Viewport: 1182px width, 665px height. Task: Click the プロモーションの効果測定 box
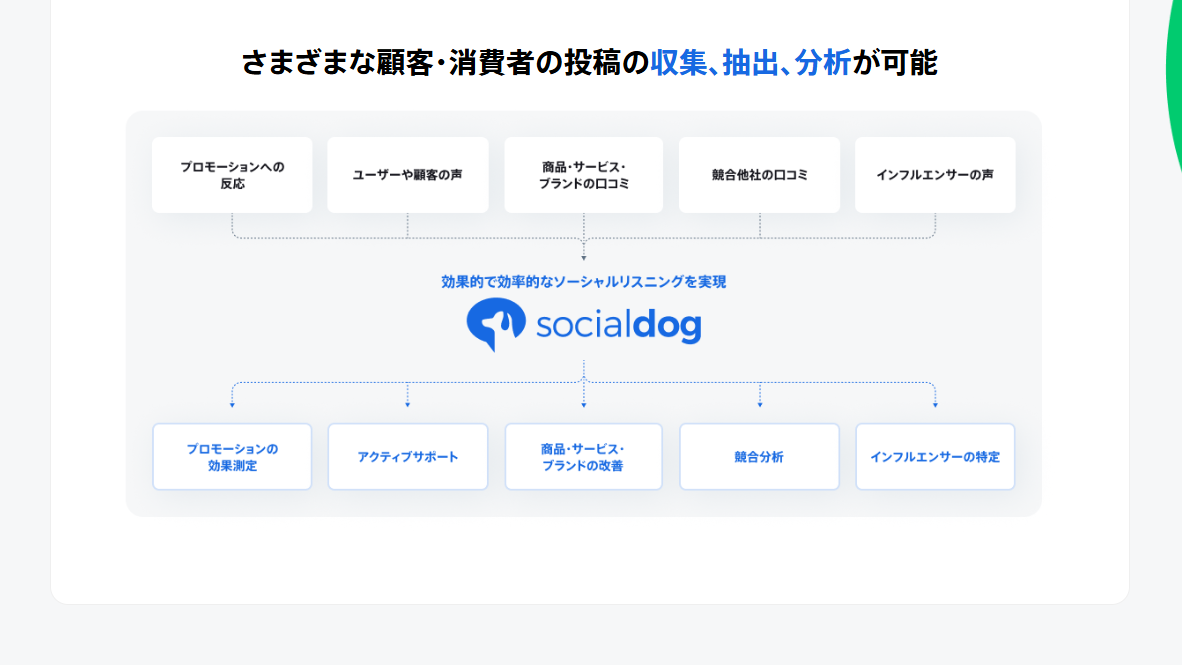[x=232, y=457]
